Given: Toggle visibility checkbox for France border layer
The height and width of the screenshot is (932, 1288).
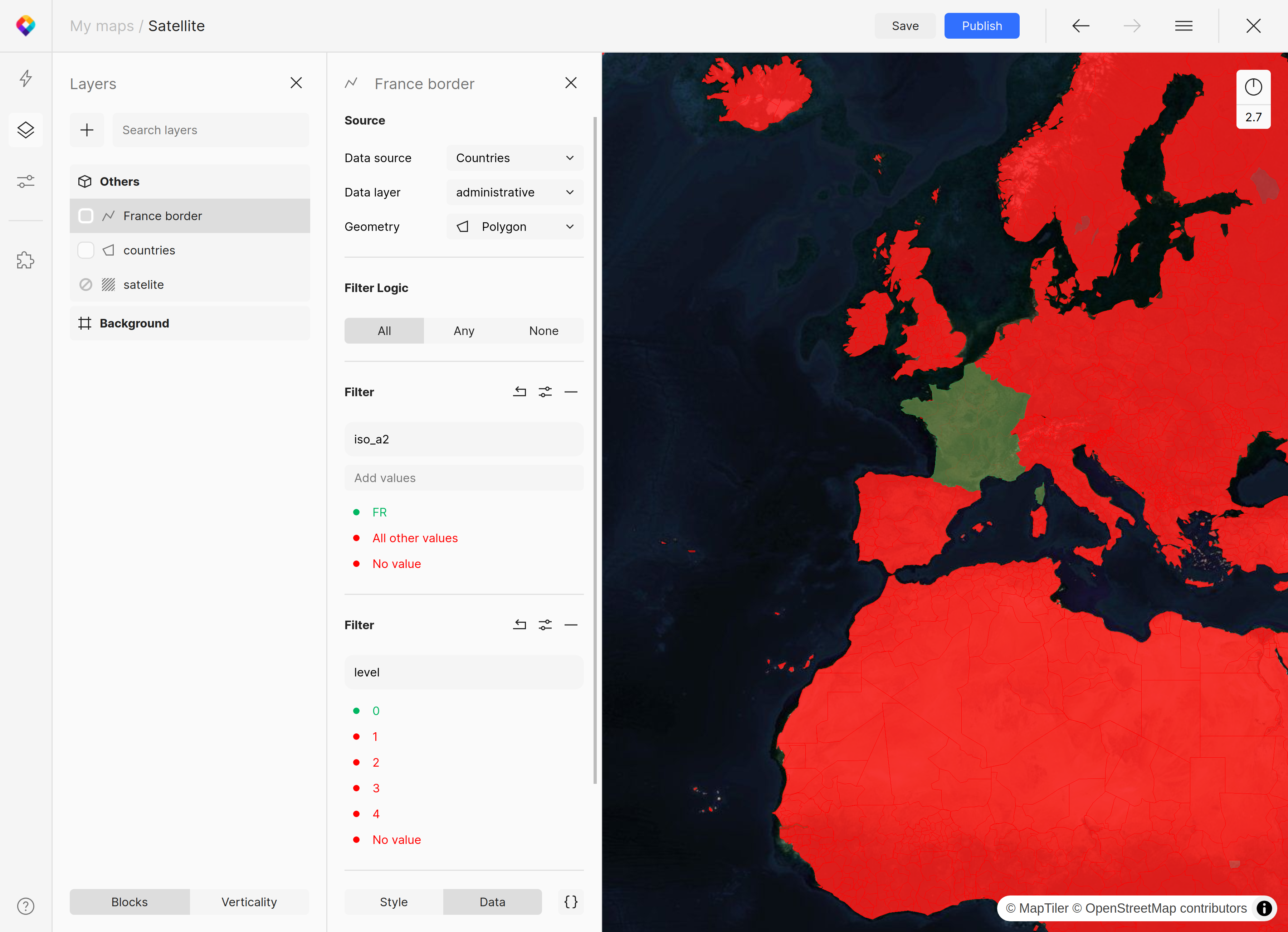Looking at the screenshot, I should 86,216.
